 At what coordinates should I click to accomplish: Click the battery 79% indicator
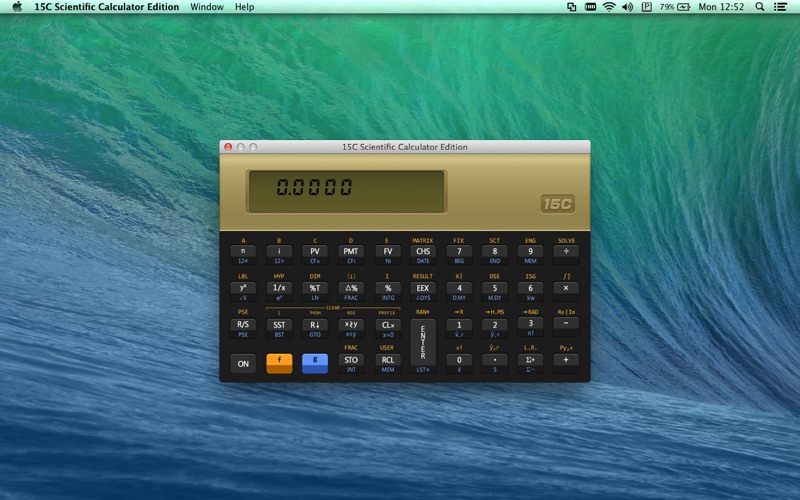[x=674, y=7]
